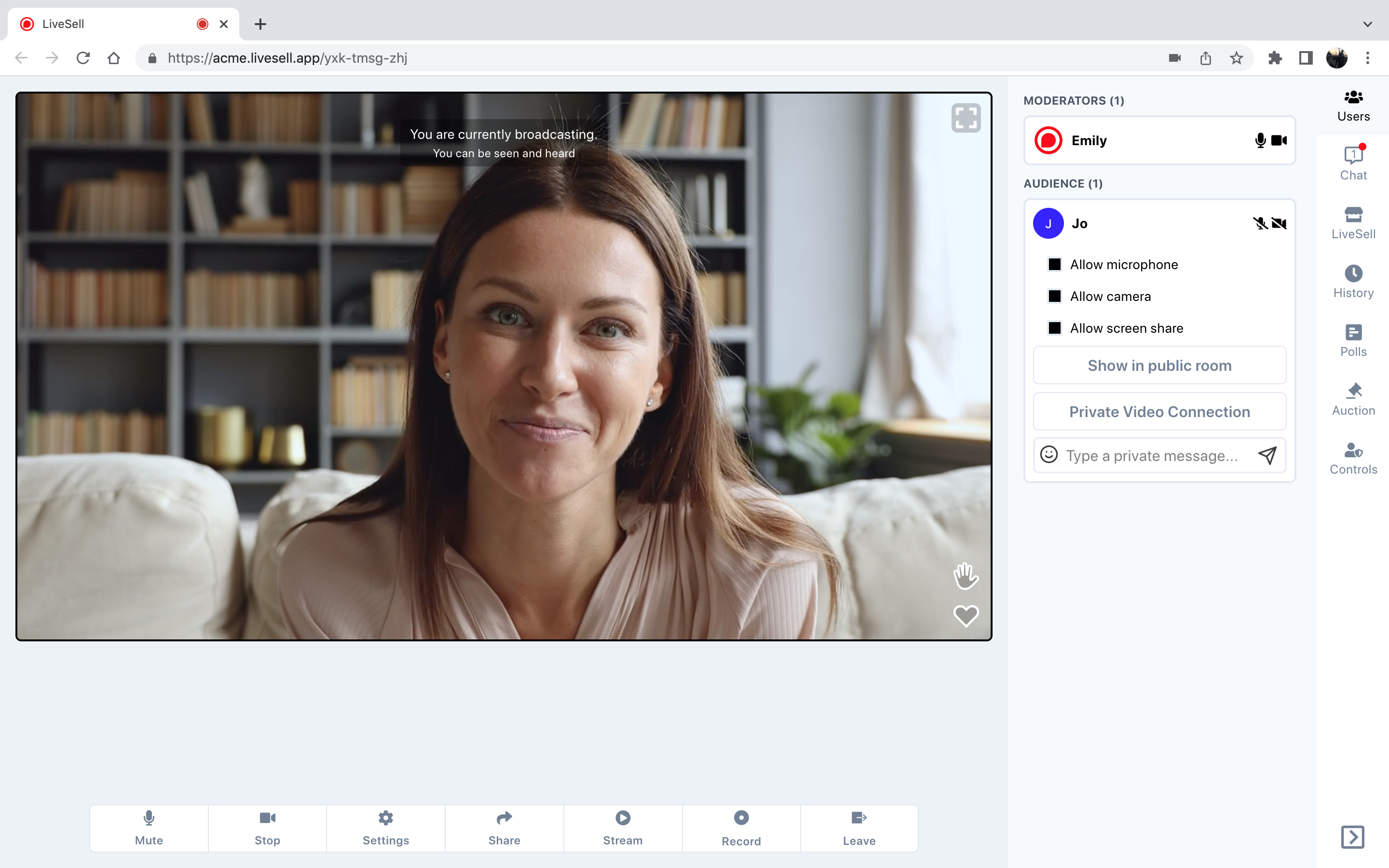Select Emily in moderators list
Viewport: 1389px width, 868px height.
click(1159, 141)
